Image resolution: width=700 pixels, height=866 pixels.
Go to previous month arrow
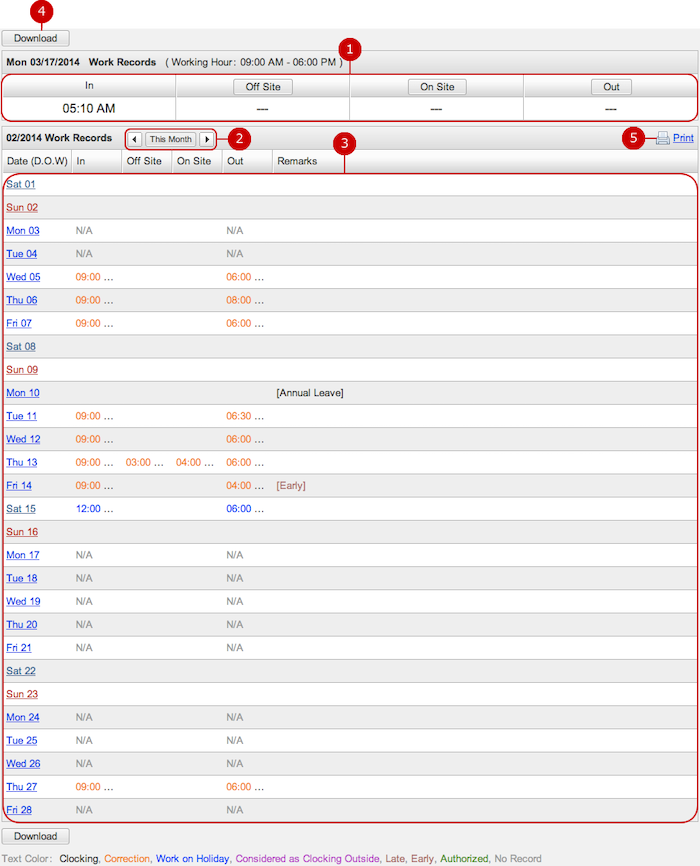[x=135, y=139]
